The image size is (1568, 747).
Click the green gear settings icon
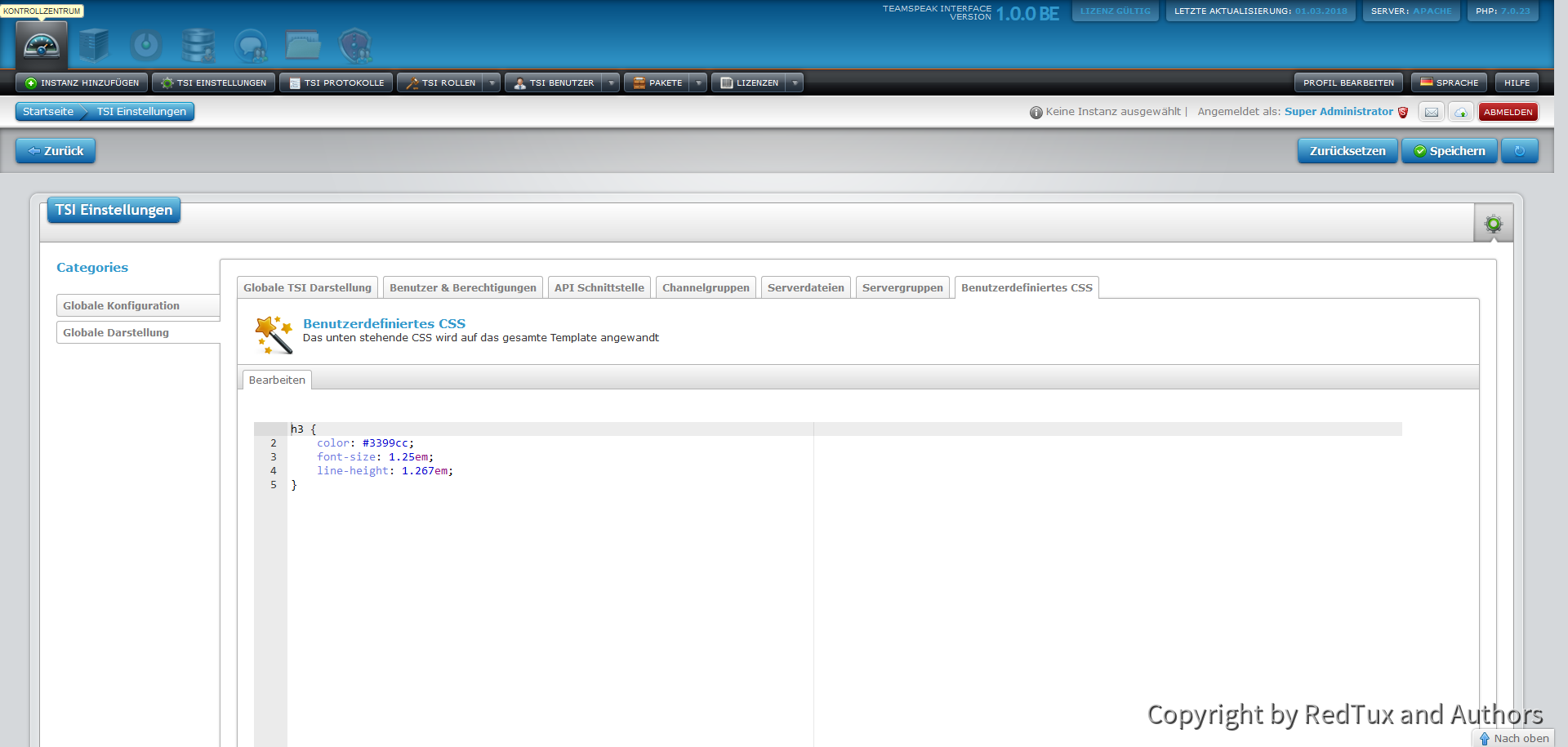pos(1494,224)
